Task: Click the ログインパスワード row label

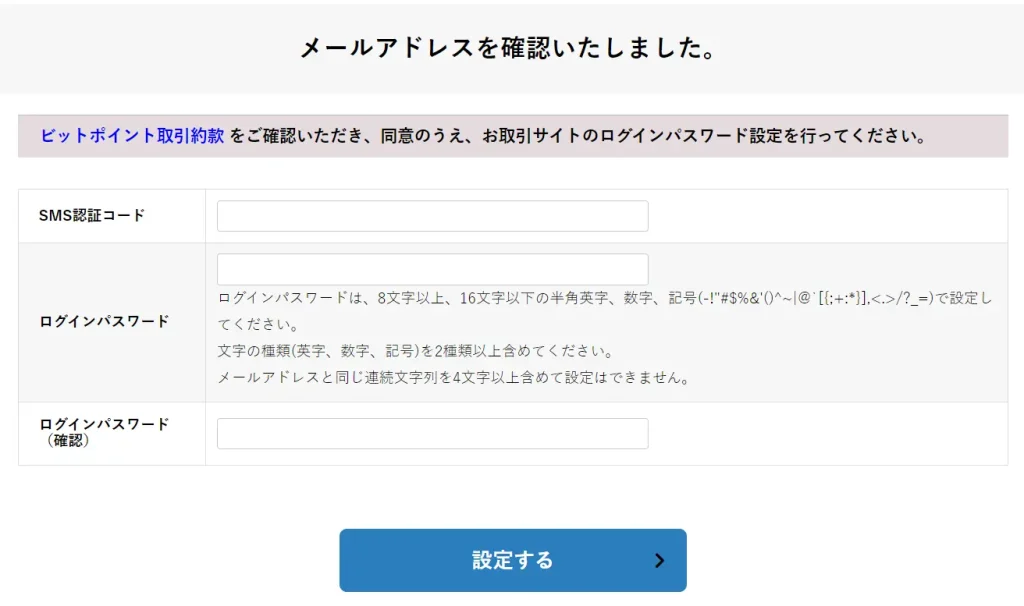Action: click(x=104, y=322)
